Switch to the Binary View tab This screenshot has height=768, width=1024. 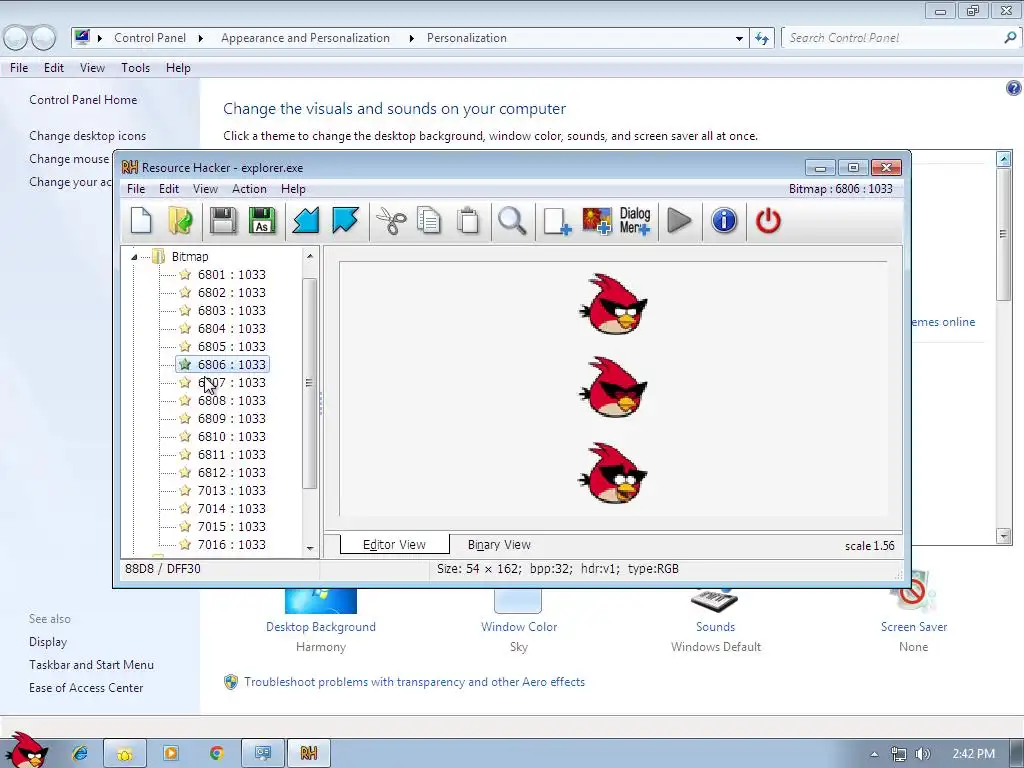point(499,545)
